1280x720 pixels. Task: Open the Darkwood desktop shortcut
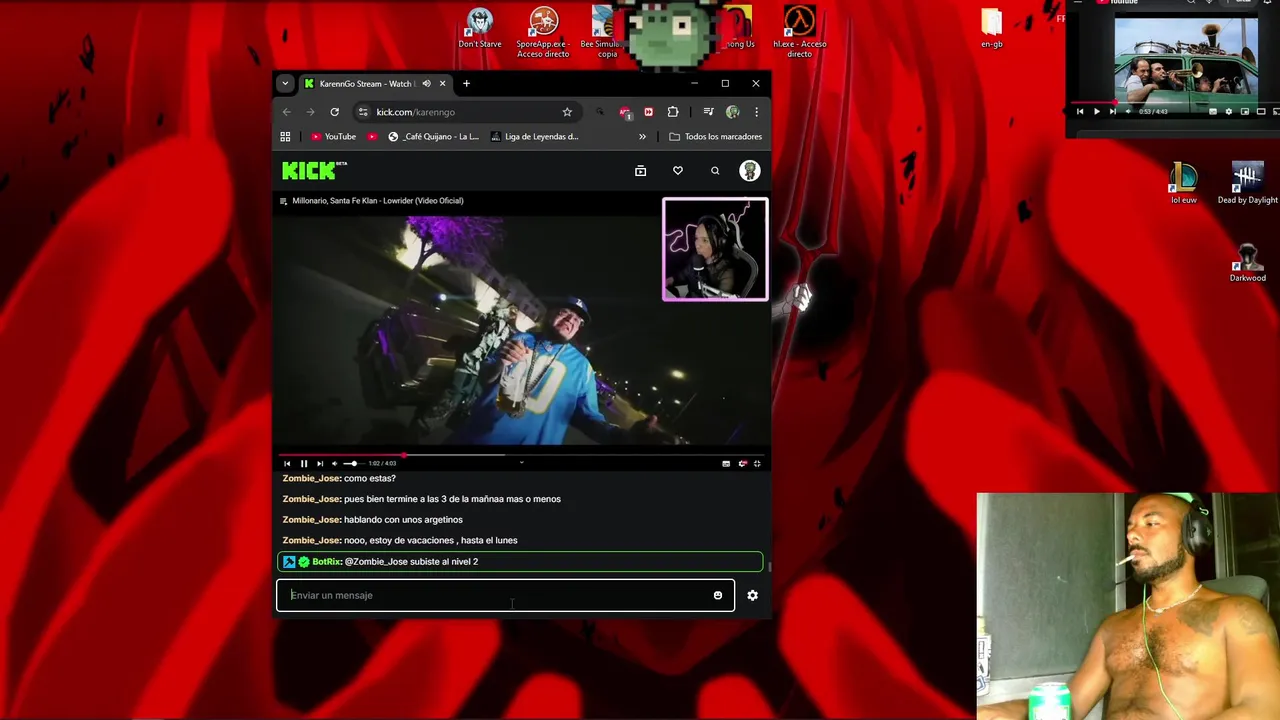pyautogui.click(x=1247, y=262)
